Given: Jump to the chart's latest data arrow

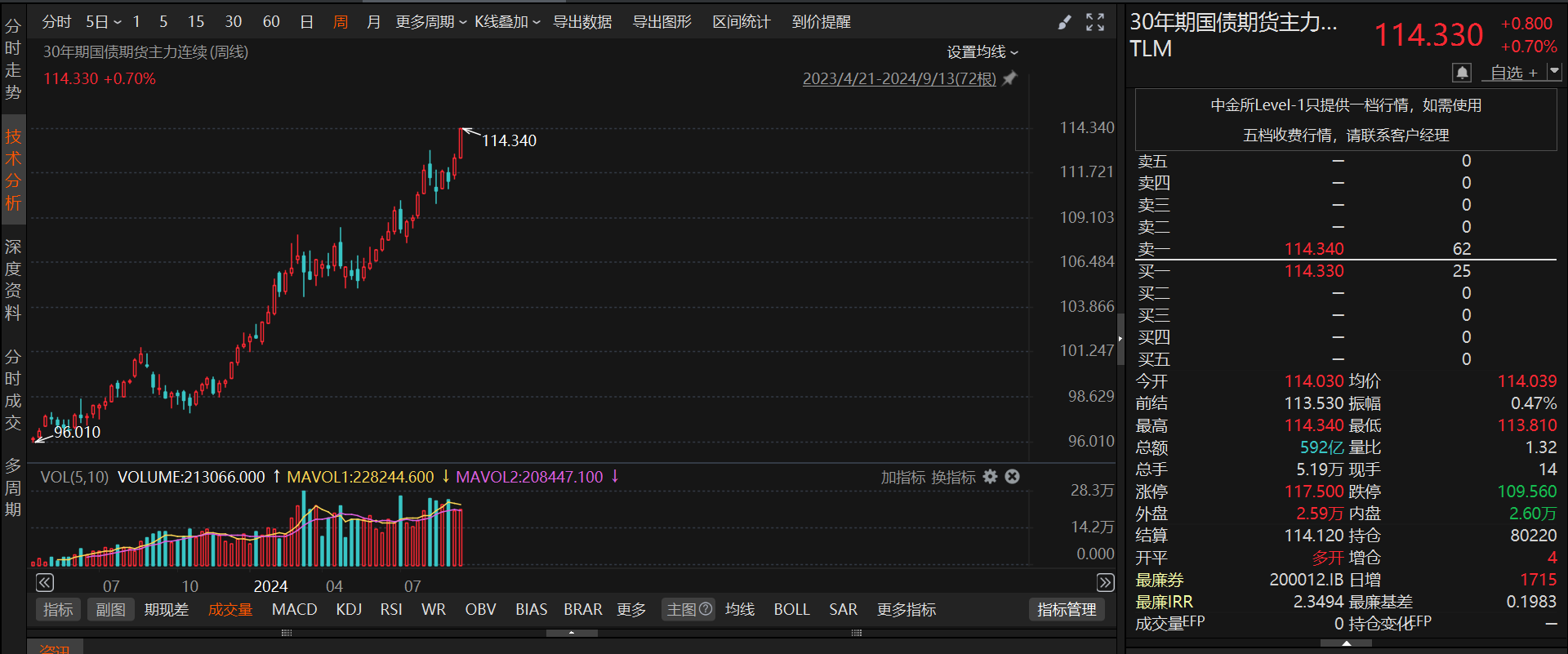Looking at the screenshot, I should pos(1105,582).
